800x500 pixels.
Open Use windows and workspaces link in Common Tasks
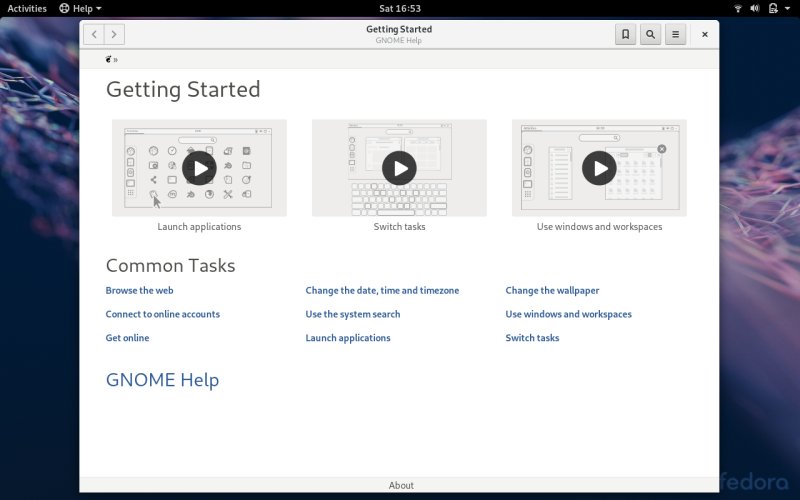pyautogui.click(x=568, y=314)
